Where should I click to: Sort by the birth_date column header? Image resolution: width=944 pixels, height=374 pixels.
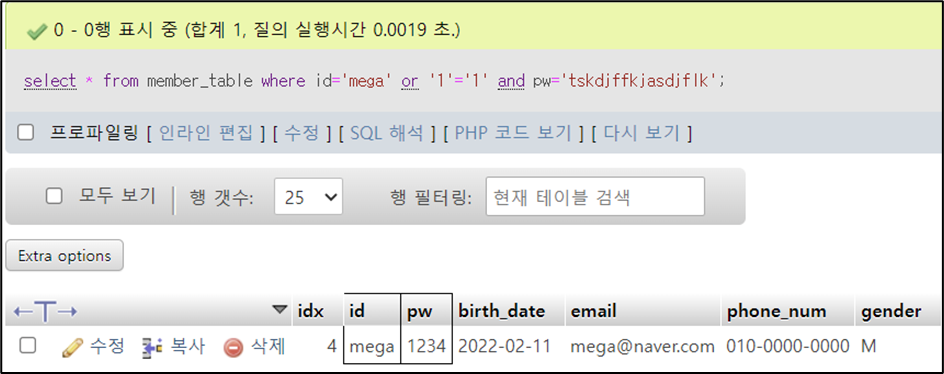[502, 311]
